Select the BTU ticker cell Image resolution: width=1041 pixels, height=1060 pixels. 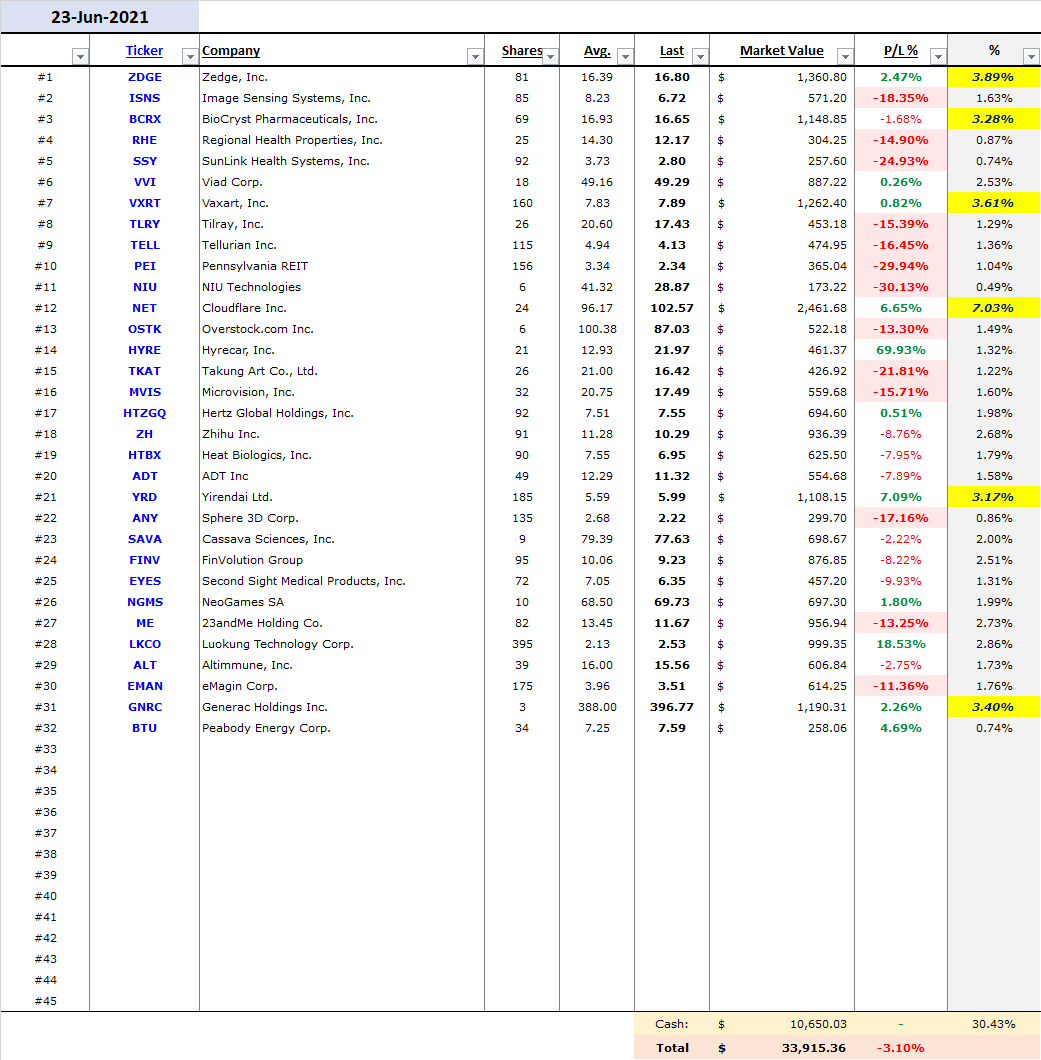[x=145, y=728]
